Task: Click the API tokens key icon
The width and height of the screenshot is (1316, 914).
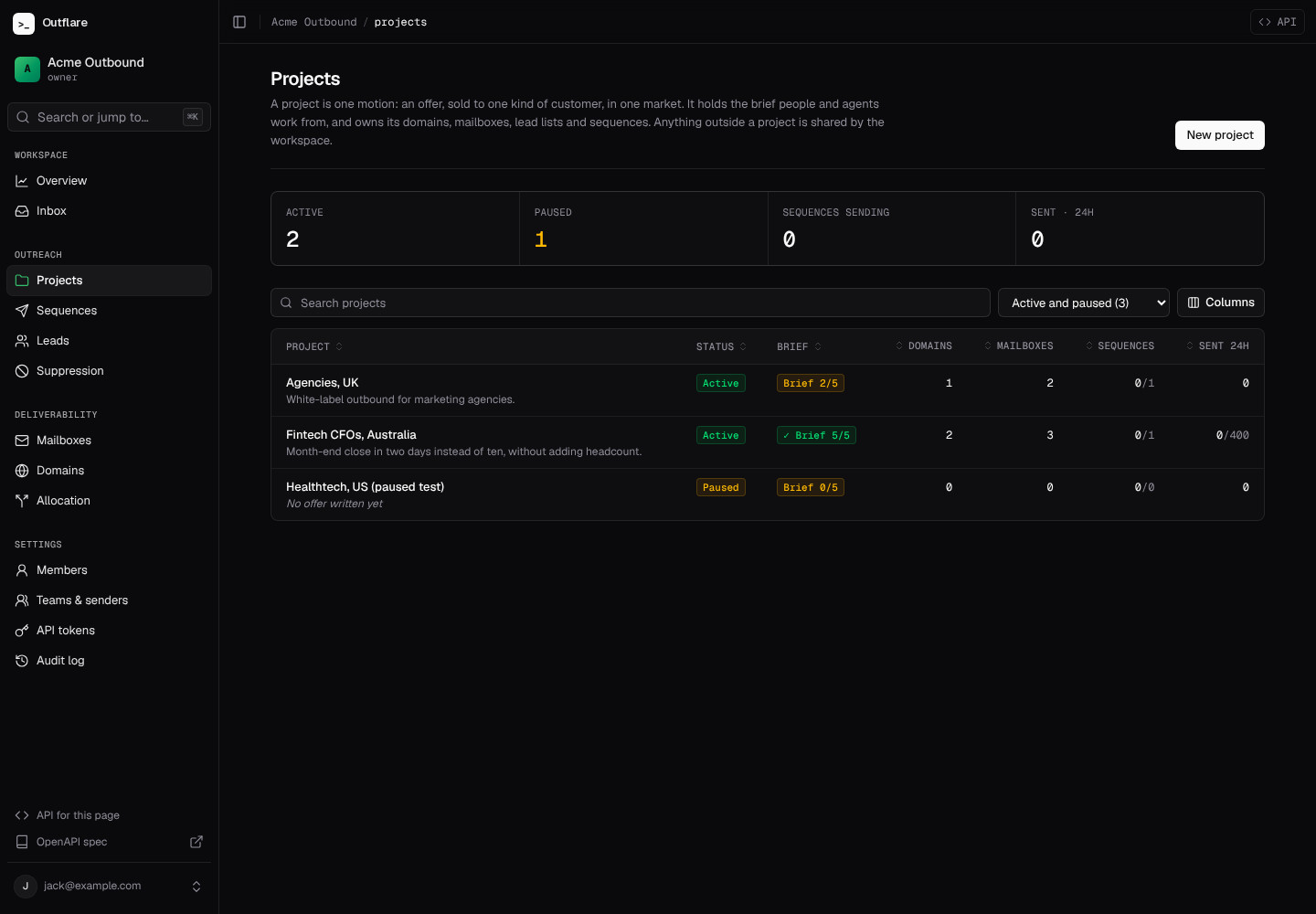Action: click(22, 631)
